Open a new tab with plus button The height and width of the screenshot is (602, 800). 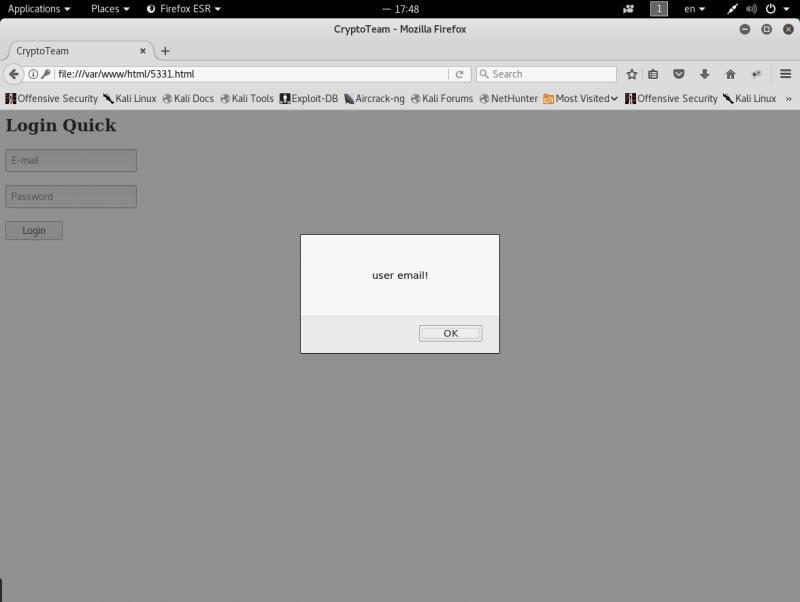[165, 51]
